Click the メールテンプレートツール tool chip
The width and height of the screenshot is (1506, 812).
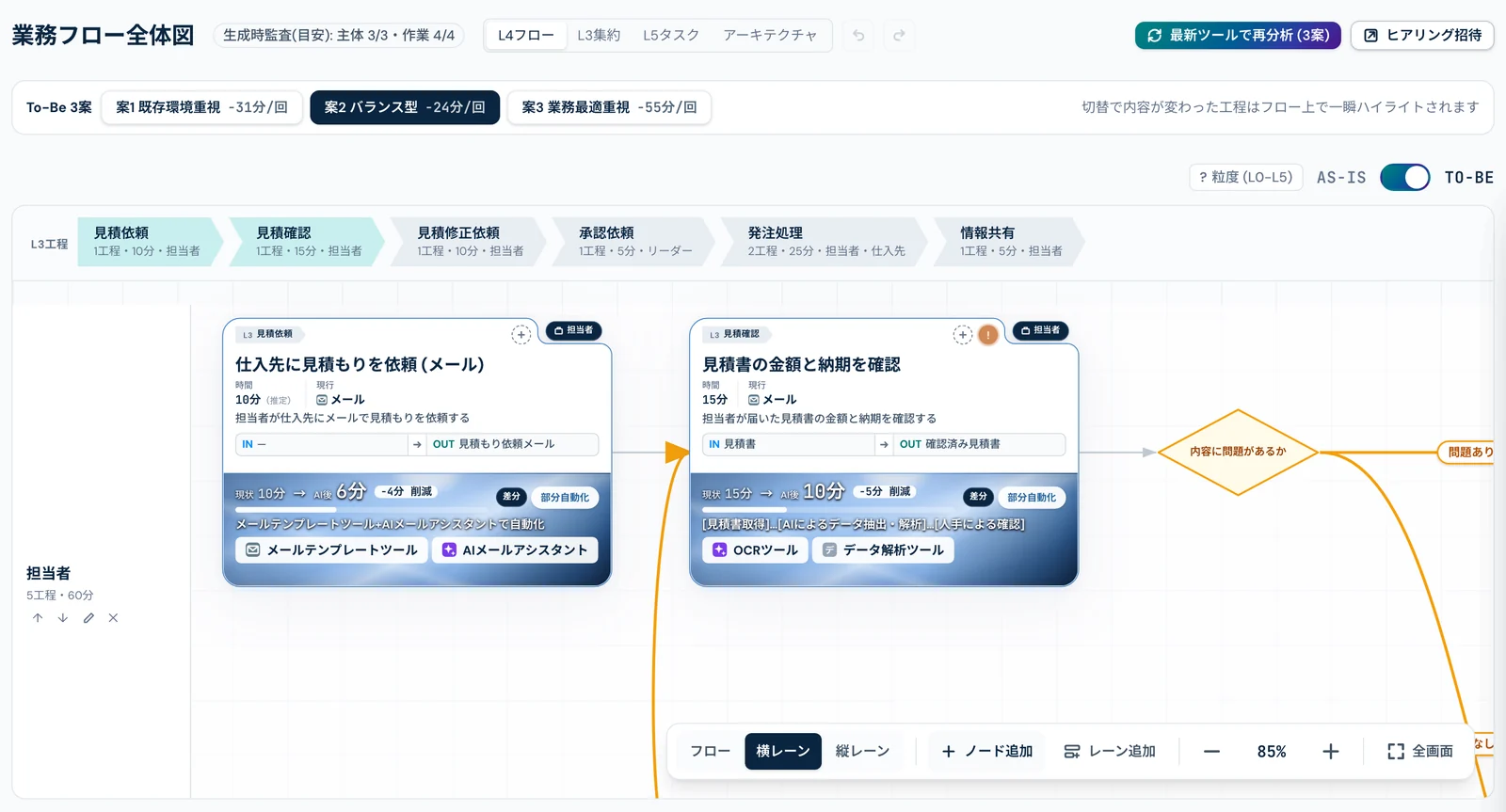[x=332, y=550]
